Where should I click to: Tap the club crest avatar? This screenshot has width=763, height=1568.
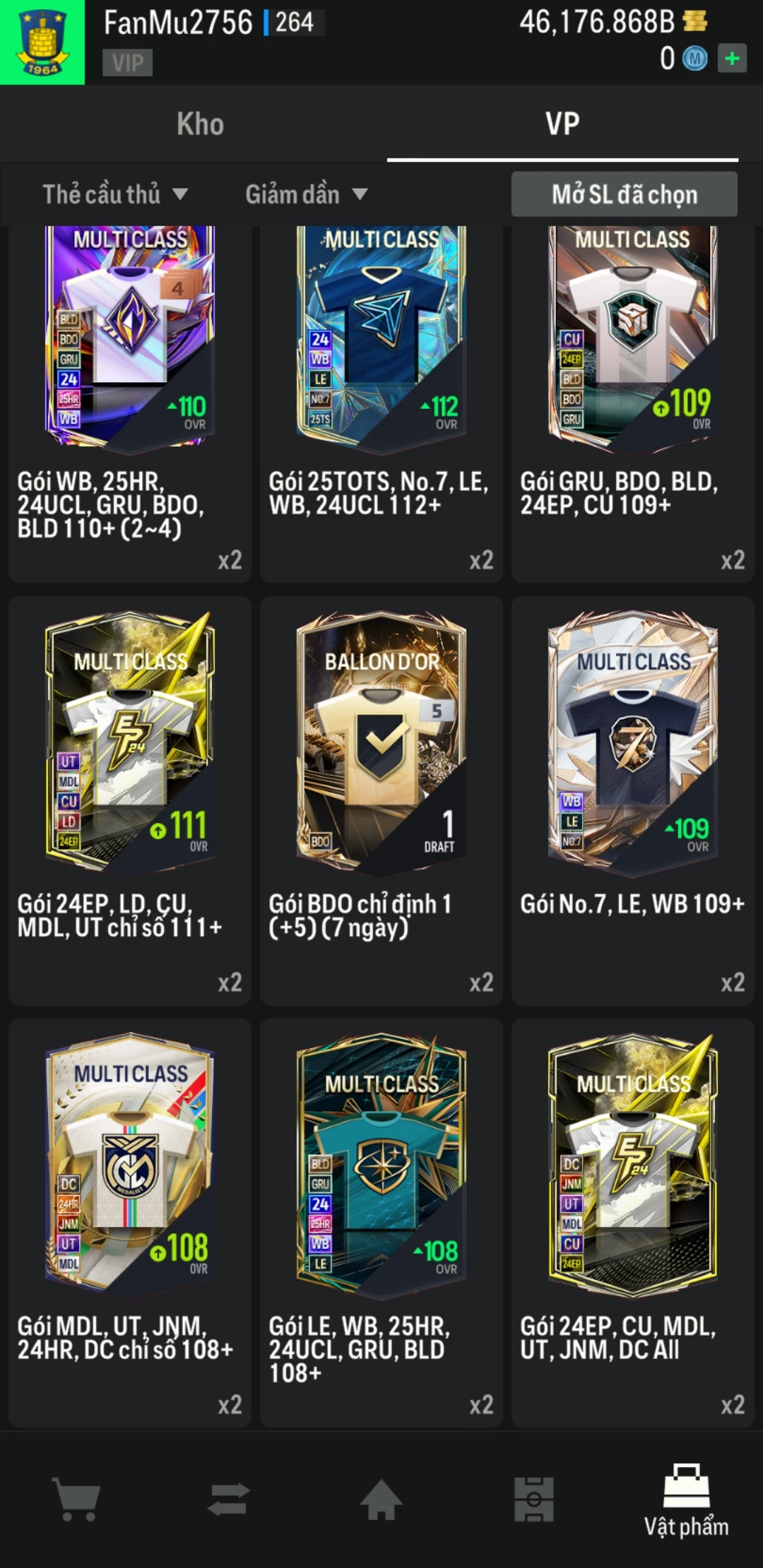tap(42, 42)
